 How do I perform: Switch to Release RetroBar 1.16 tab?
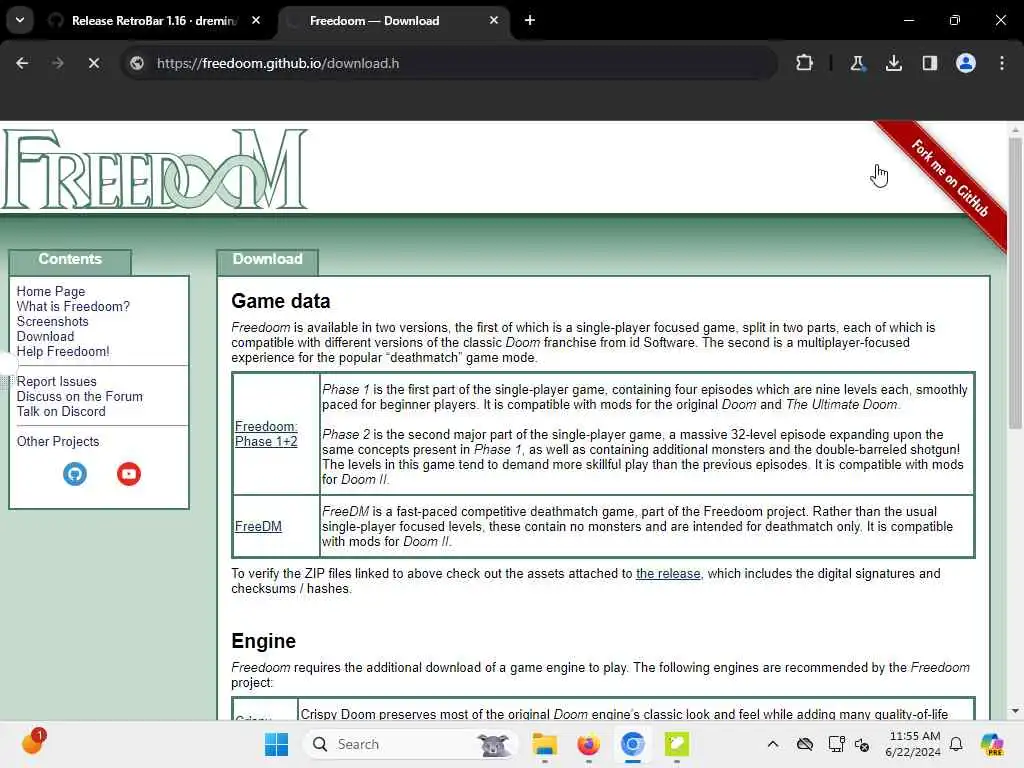tap(153, 21)
